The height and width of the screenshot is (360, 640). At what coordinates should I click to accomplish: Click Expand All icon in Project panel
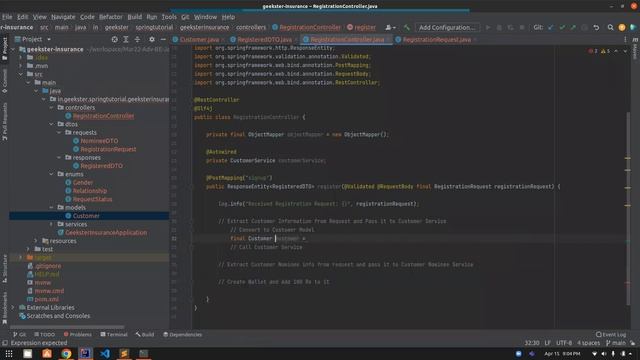[126, 39]
